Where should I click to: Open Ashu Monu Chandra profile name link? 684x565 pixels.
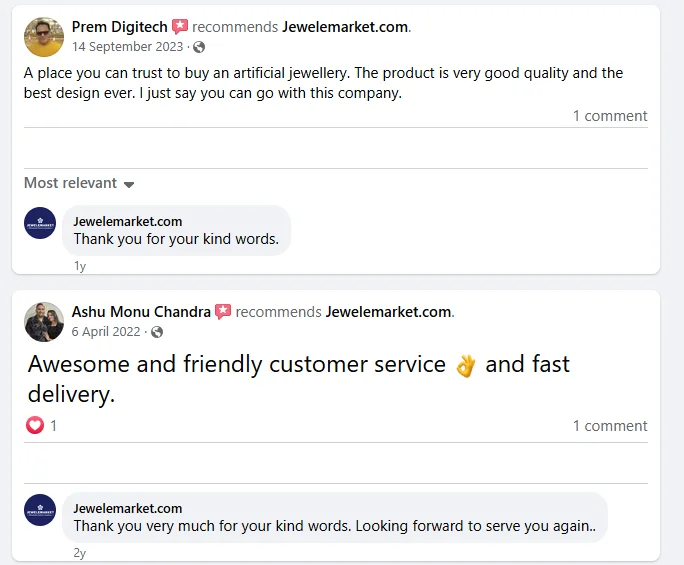[141, 312]
